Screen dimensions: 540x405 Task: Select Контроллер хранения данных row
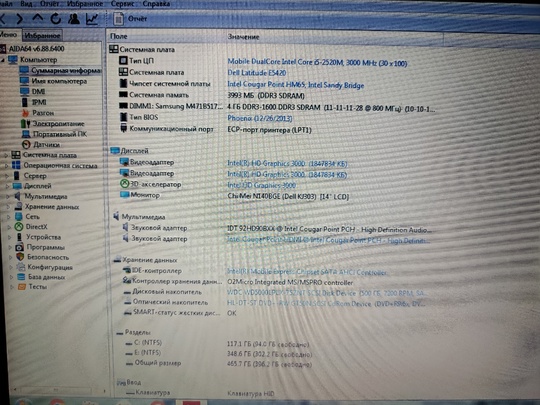point(238,282)
